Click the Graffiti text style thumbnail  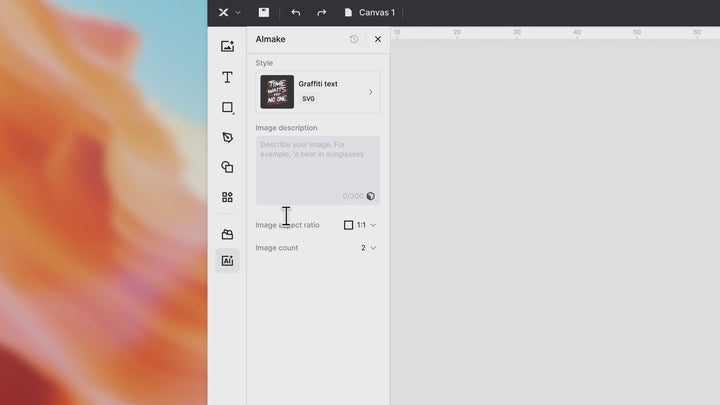point(277,92)
